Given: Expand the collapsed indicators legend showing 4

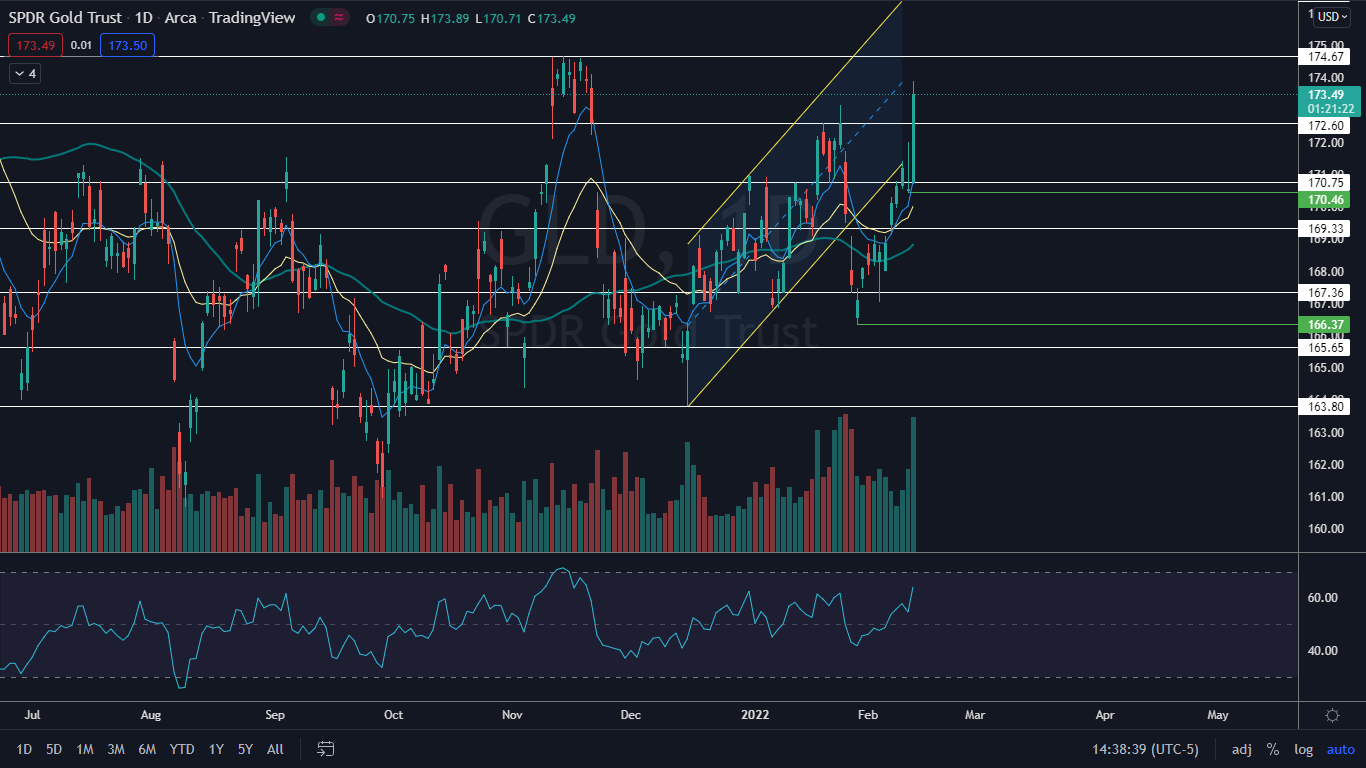Looking at the screenshot, I should [x=23, y=73].
